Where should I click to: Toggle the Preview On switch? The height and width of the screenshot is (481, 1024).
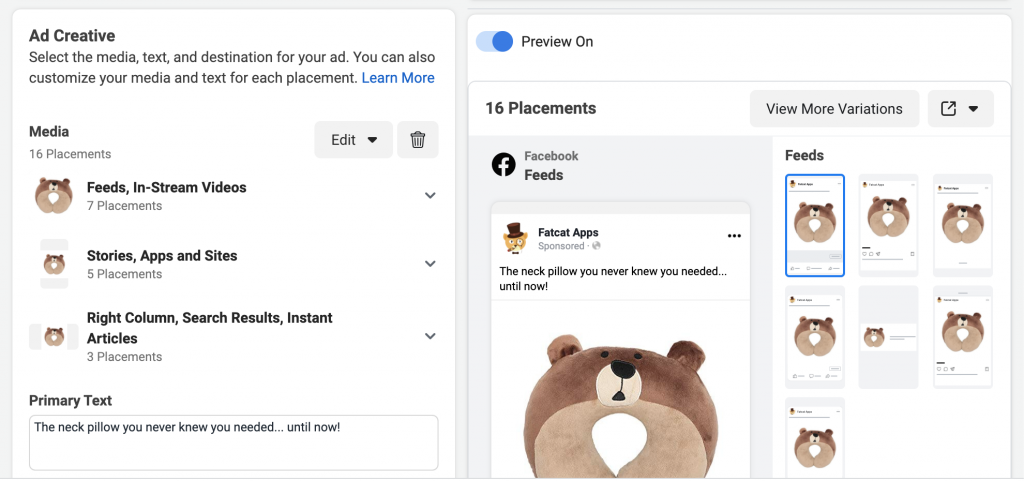point(494,41)
